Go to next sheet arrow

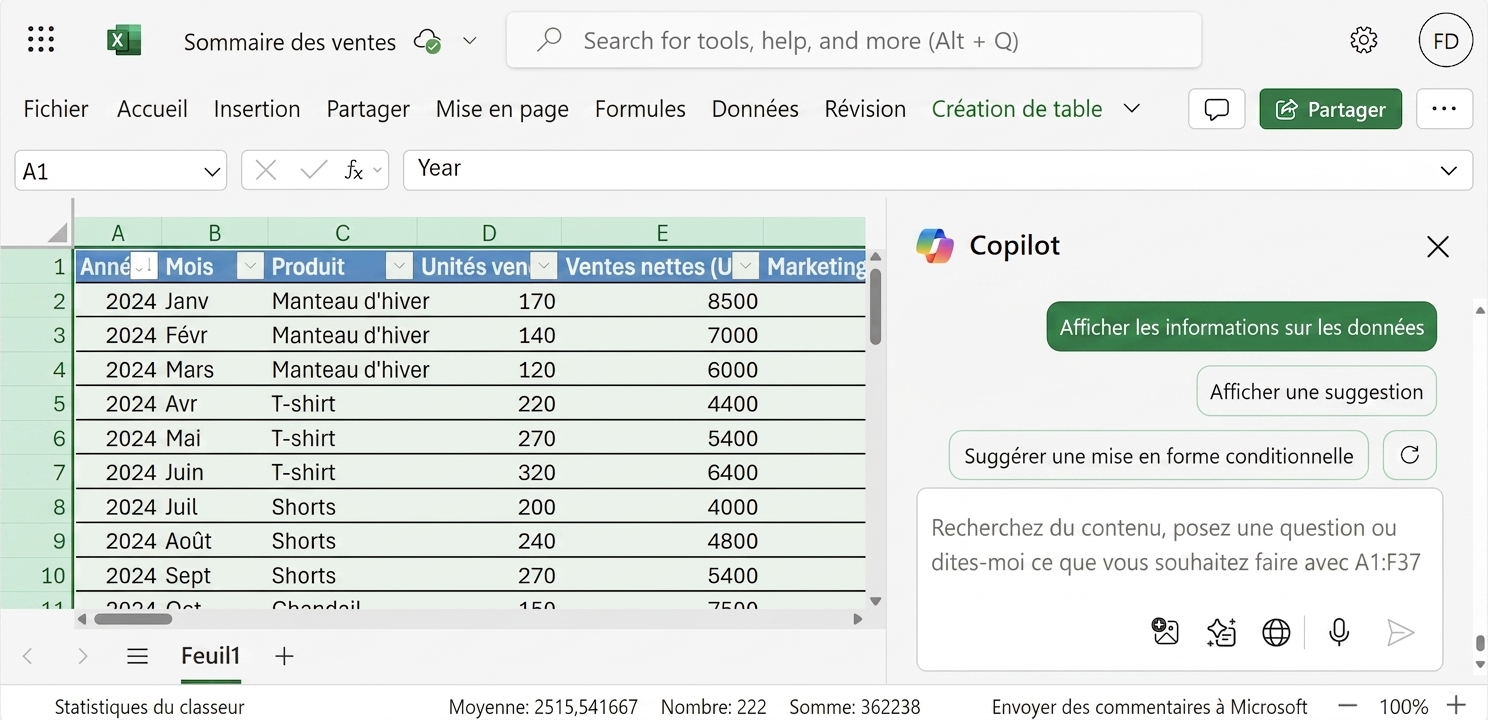coord(83,656)
